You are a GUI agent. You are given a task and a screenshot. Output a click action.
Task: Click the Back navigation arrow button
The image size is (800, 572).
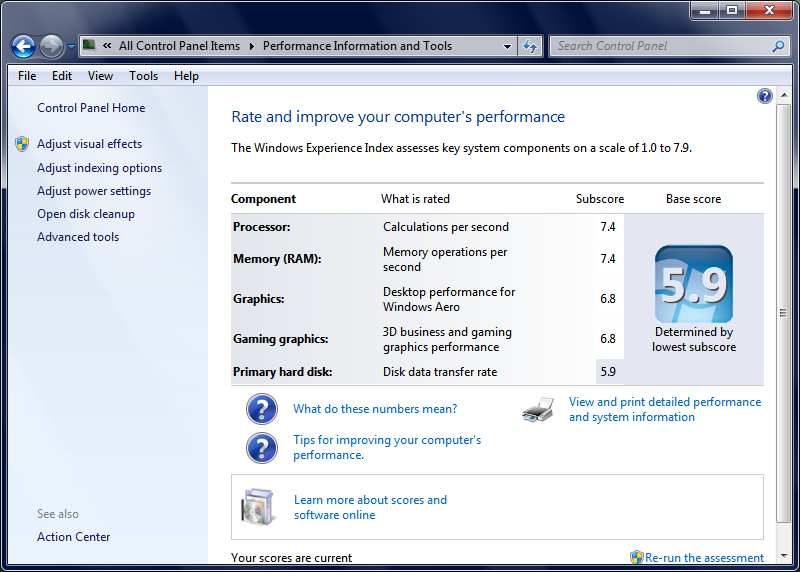click(x=23, y=46)
